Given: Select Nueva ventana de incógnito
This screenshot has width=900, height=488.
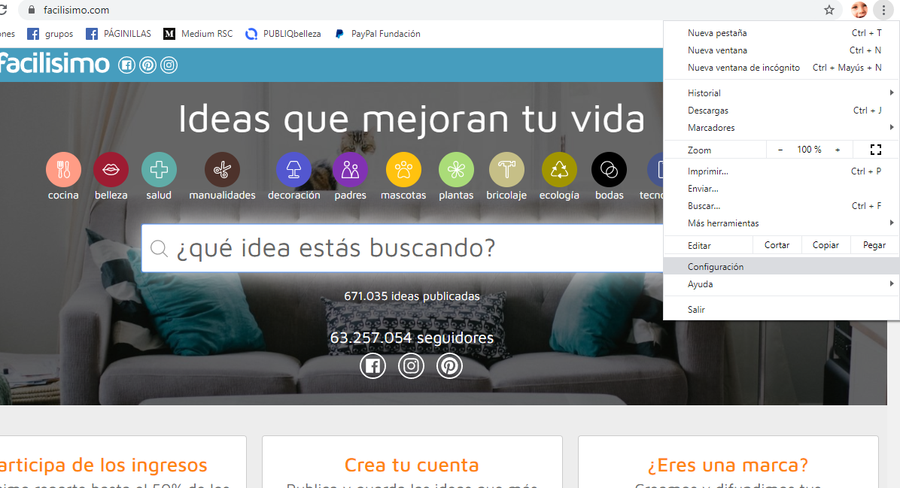Looking at the screenshot, I should [743, 67].
